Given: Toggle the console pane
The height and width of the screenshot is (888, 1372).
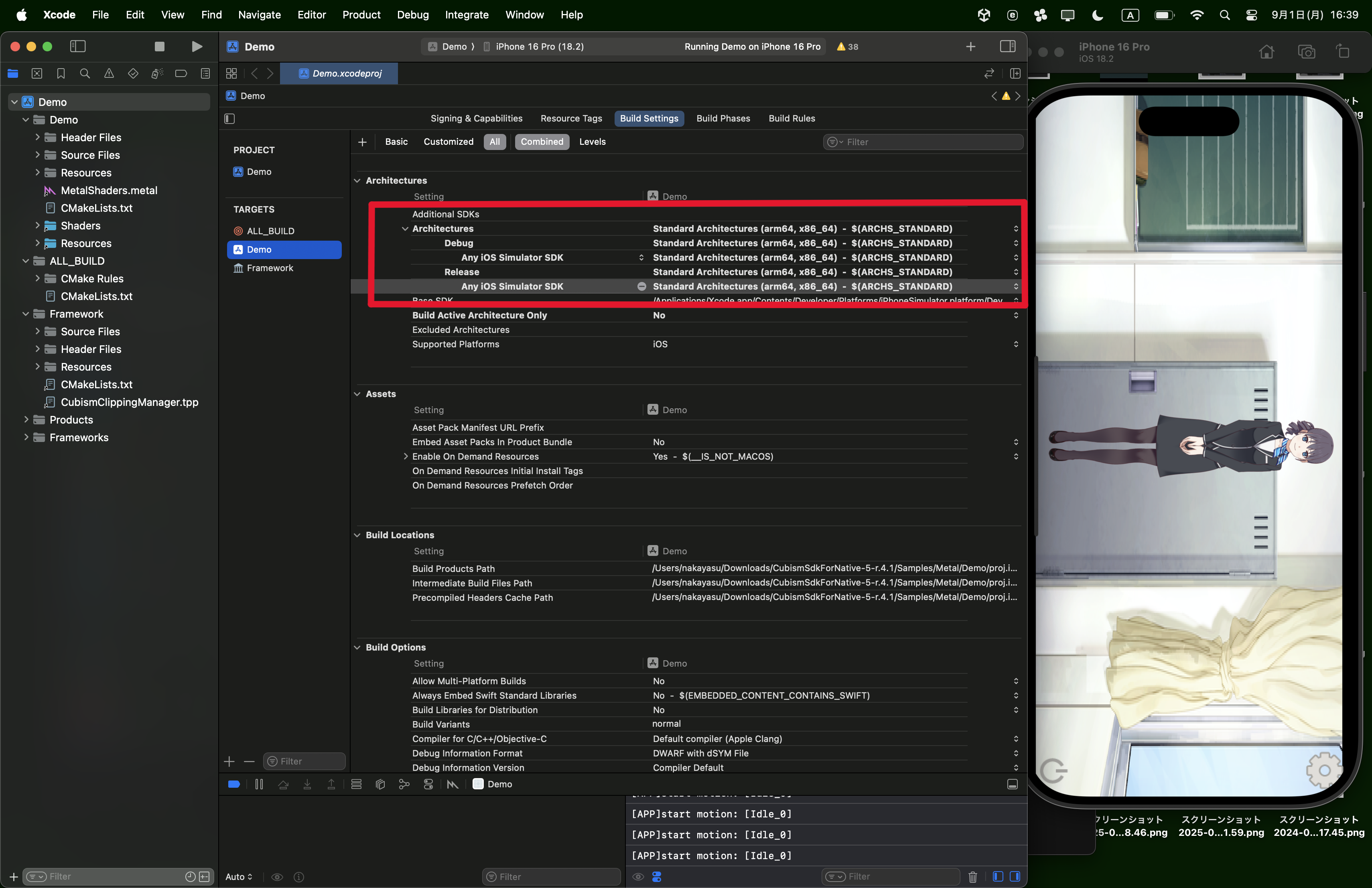Looking at the screenshot, I should pos(1015,876).
